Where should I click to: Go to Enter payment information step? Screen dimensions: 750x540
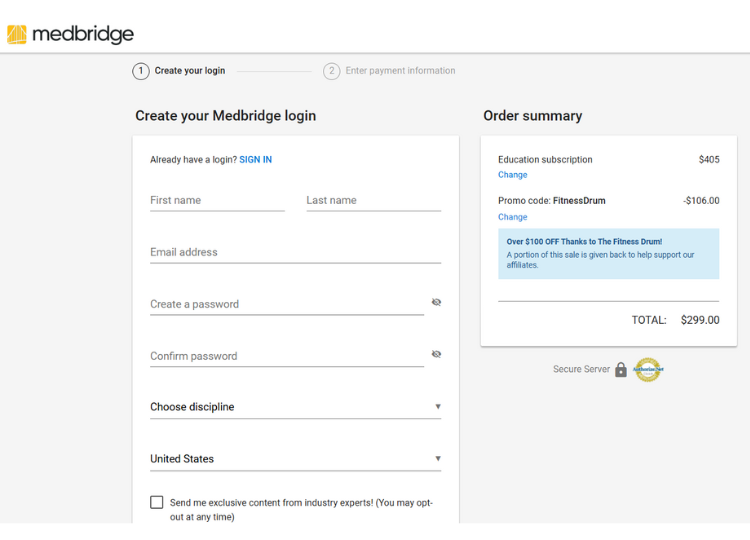pos(400,71)
